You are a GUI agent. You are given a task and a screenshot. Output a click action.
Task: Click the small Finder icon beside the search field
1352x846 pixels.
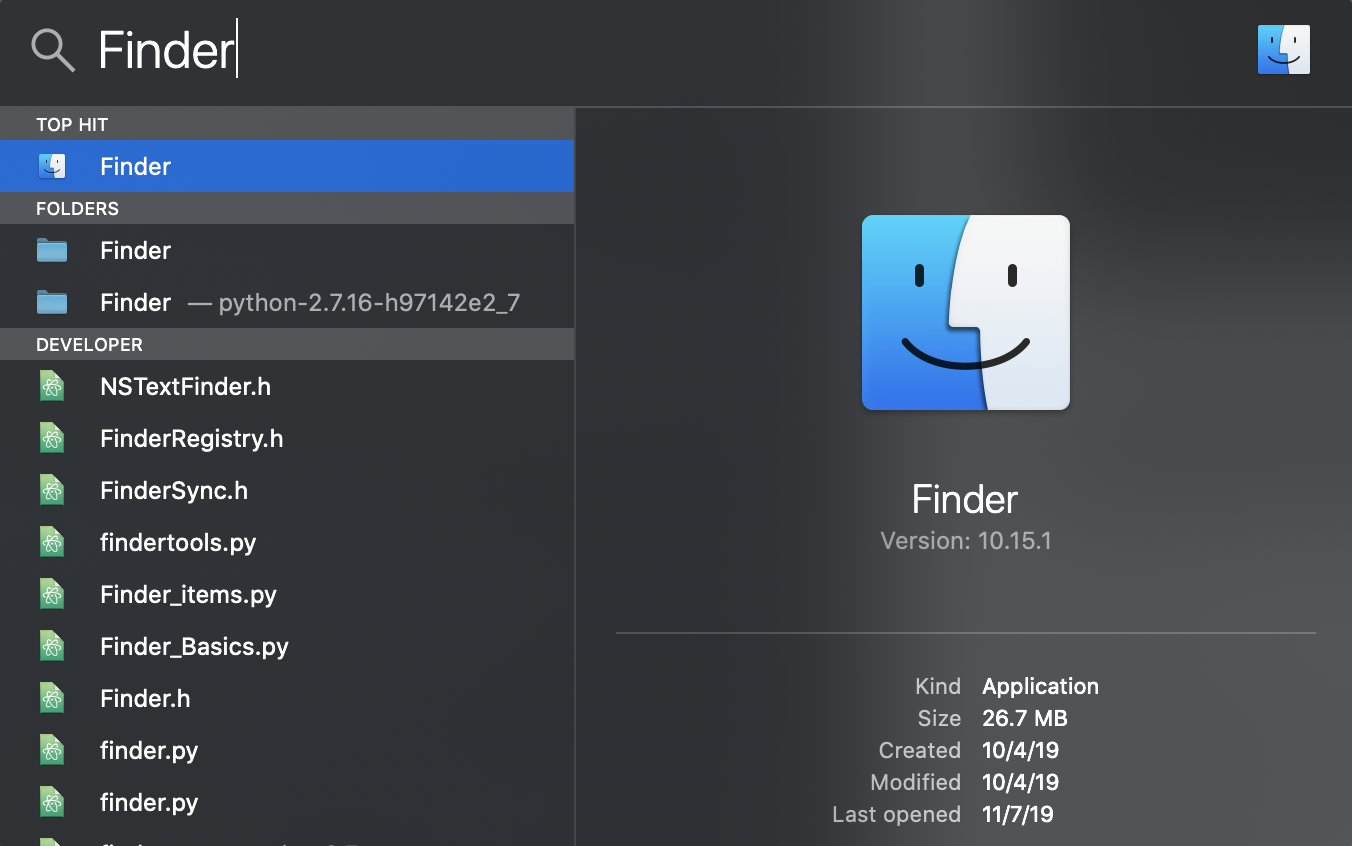click(1283, 50)
